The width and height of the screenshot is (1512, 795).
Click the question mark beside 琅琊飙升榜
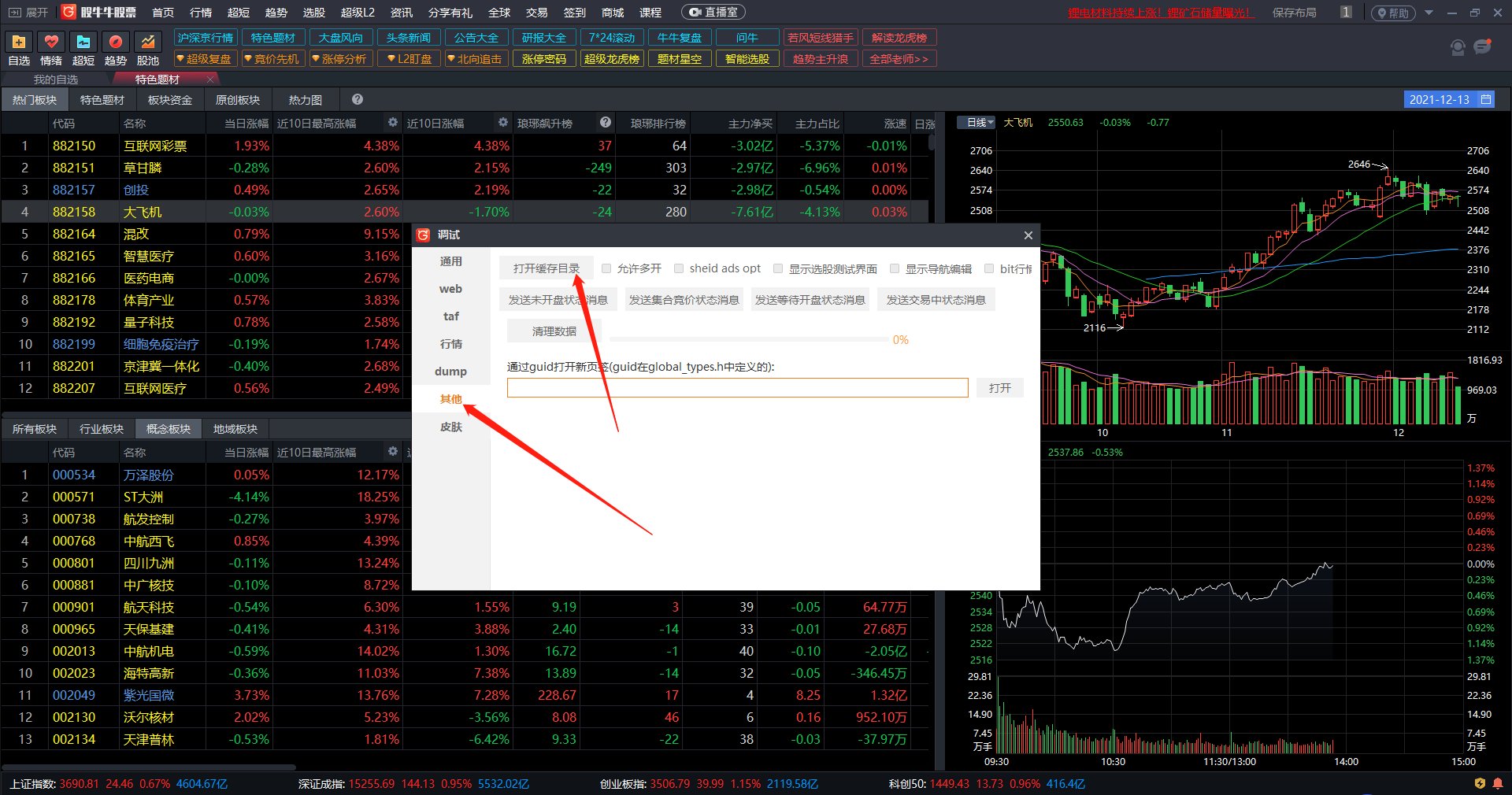[x=606, y=122]
